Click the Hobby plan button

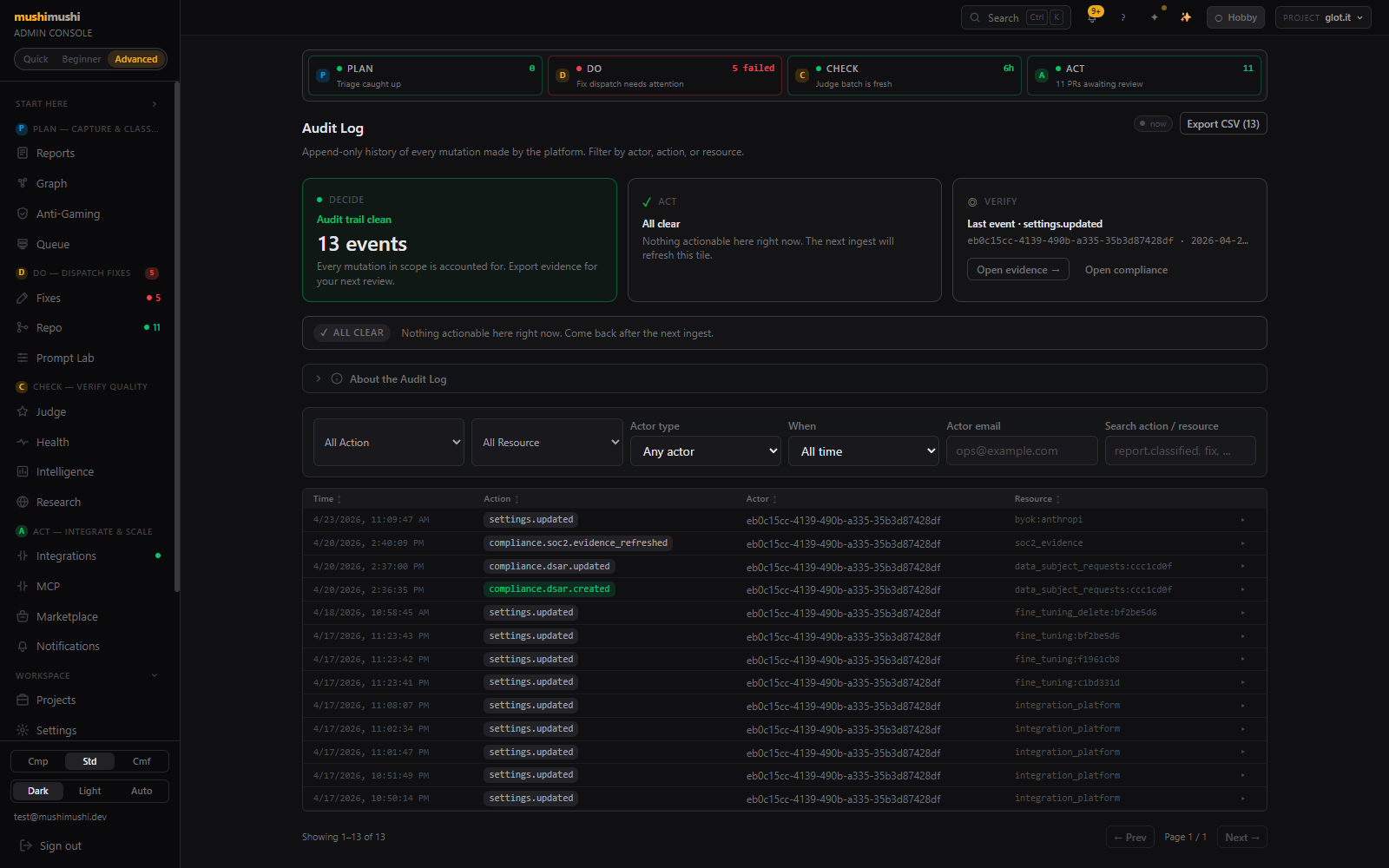point(1235,17)
